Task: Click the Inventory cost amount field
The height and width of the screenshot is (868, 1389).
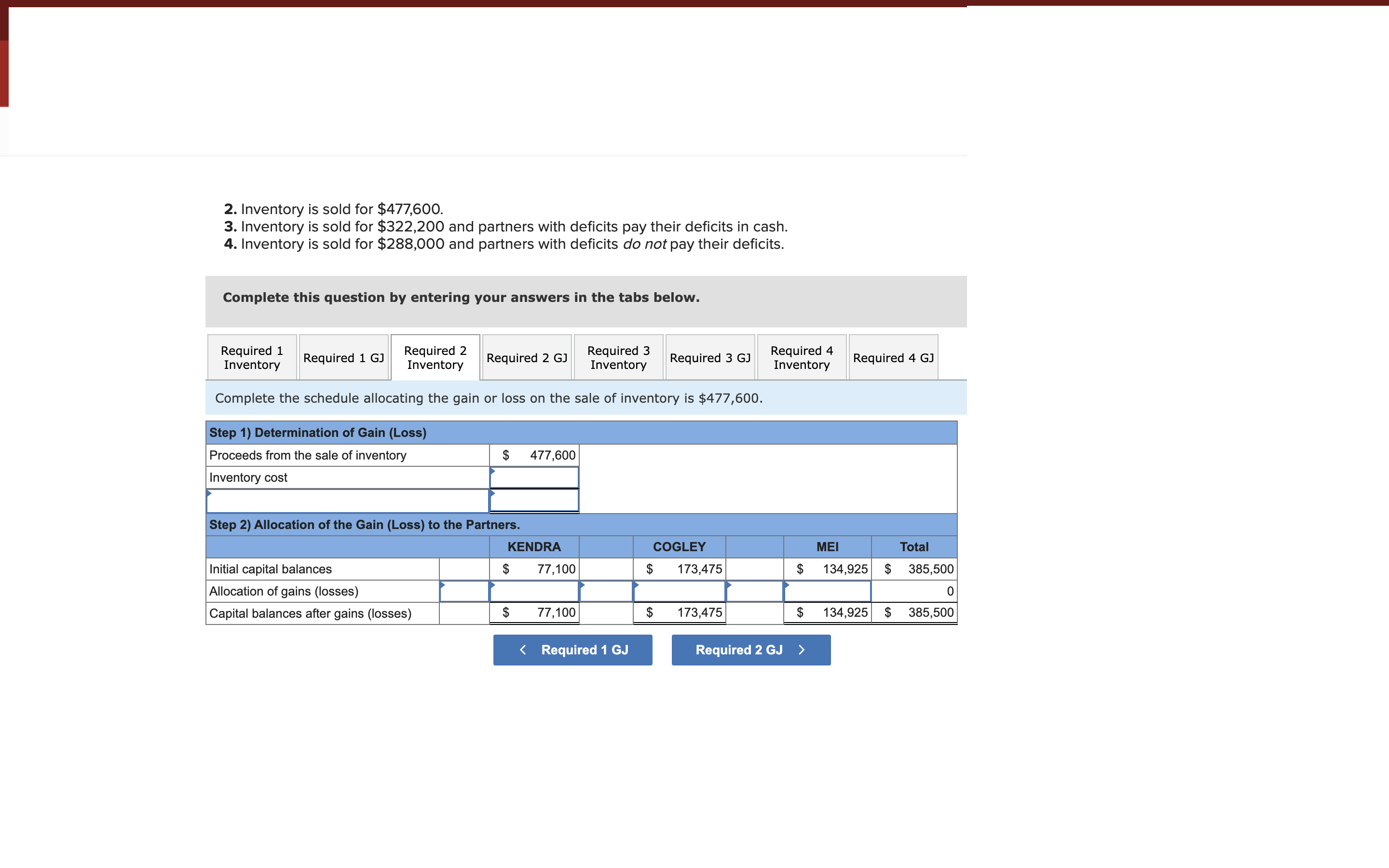Action: (534, 477)
